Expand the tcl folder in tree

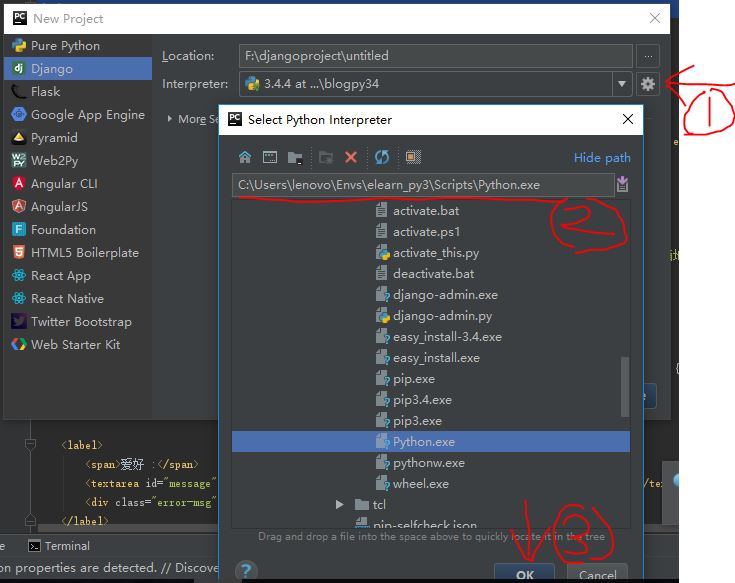click(340, 505)
